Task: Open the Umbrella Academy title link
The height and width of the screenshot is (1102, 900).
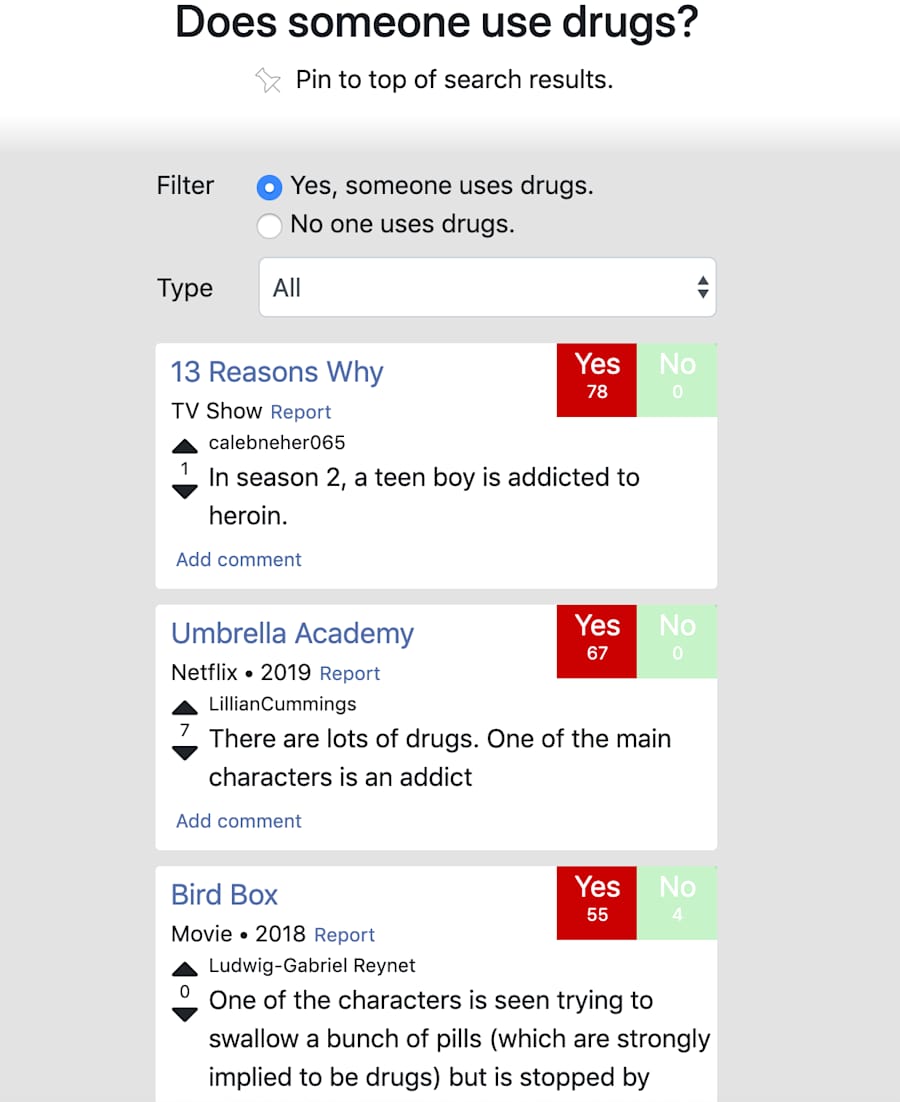Action: point(292,633)
